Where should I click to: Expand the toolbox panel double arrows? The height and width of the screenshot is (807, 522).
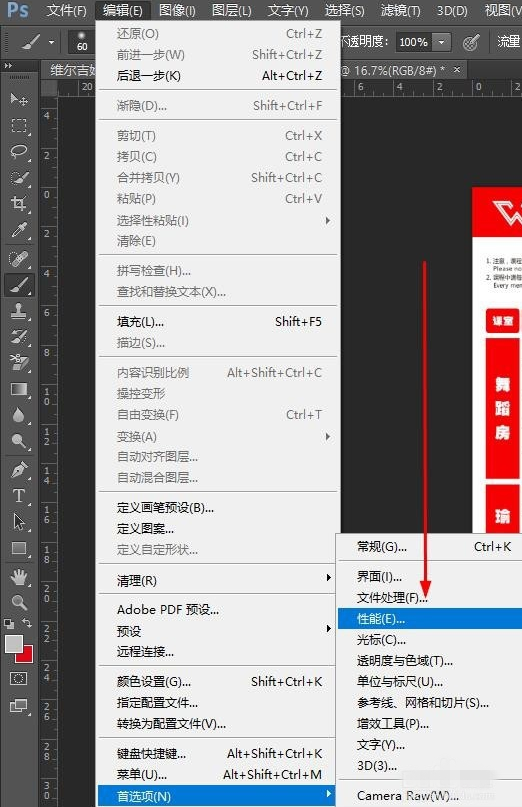pyautogui.click(x=8, y=65)
